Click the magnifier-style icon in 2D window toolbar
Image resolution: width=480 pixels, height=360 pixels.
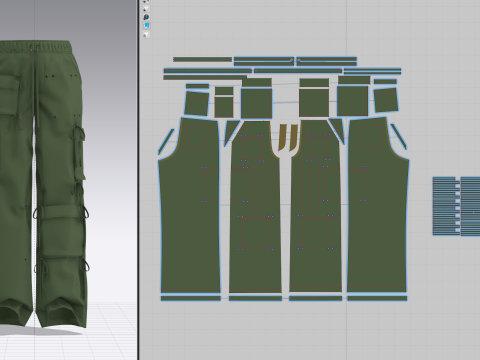tap(146, 17)
